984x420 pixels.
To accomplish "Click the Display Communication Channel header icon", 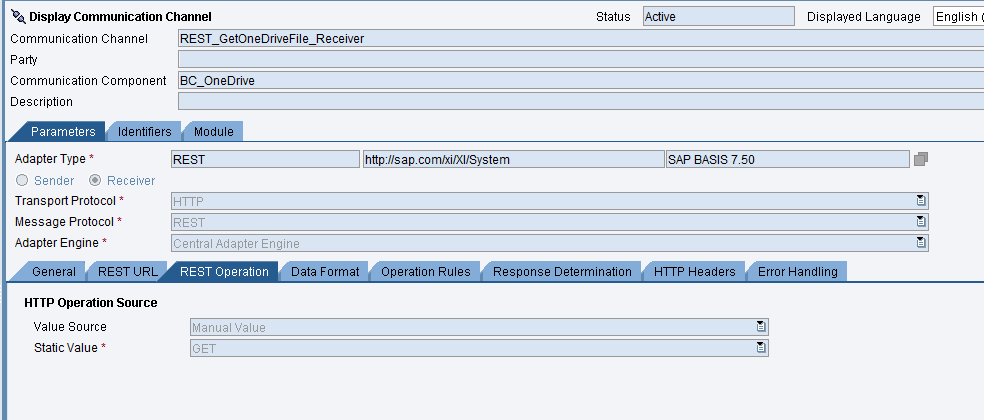I will [18, 17].
